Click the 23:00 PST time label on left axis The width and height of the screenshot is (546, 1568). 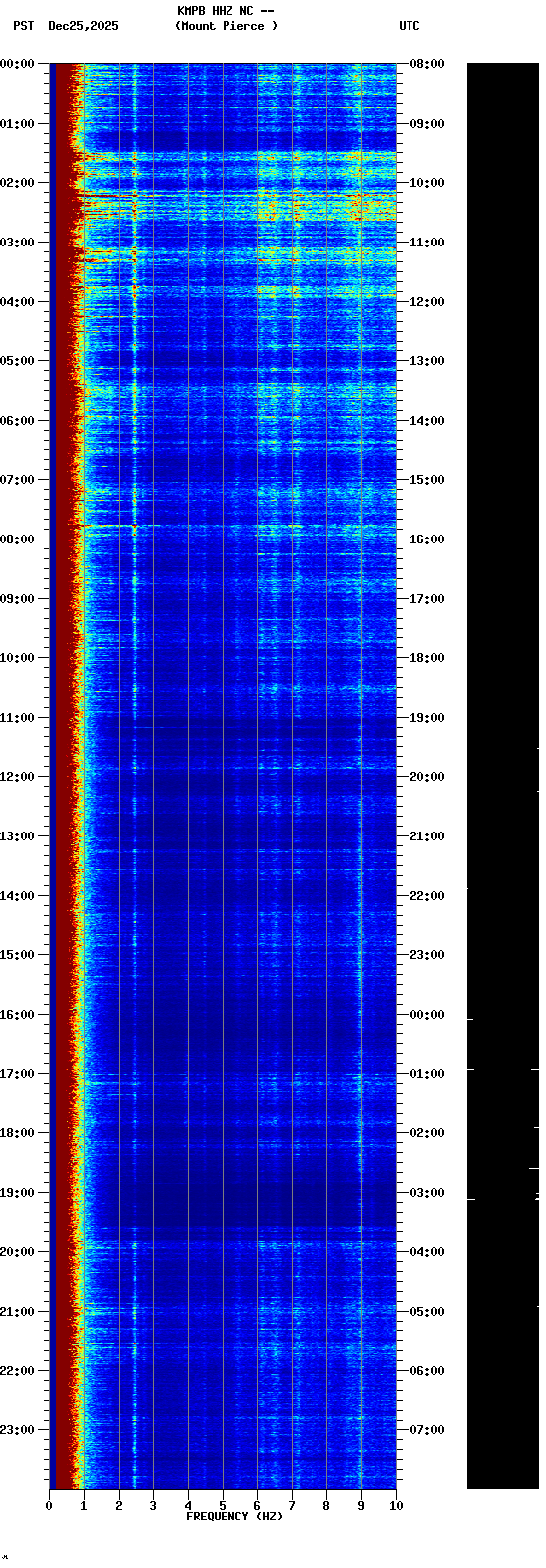[x=17, y=1430]
